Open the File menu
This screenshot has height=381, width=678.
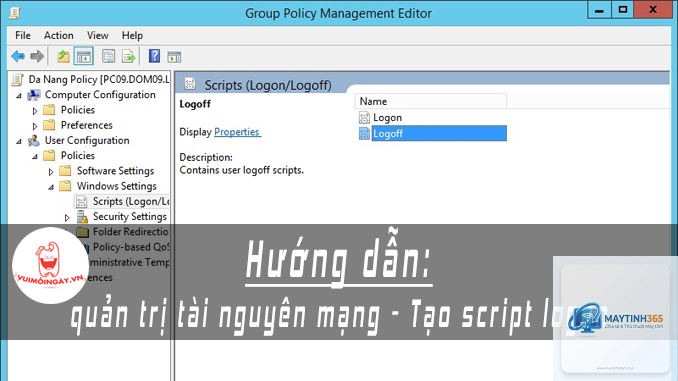click(x=23, y=35)
